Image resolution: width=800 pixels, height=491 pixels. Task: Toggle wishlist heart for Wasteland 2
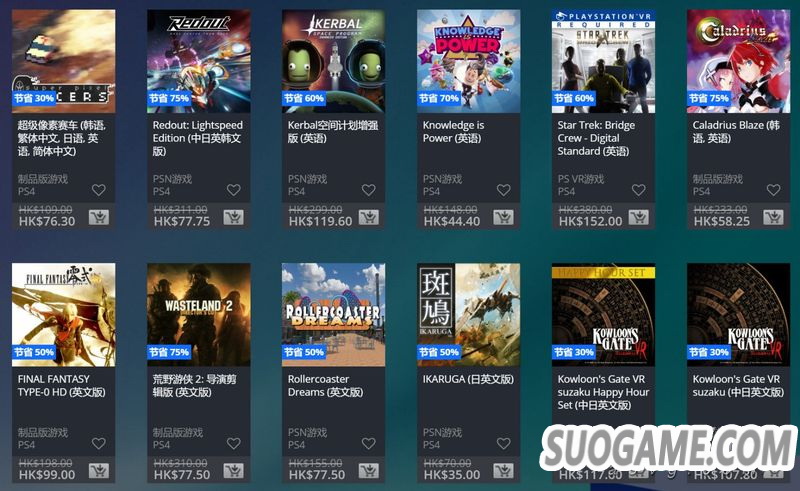234,444
